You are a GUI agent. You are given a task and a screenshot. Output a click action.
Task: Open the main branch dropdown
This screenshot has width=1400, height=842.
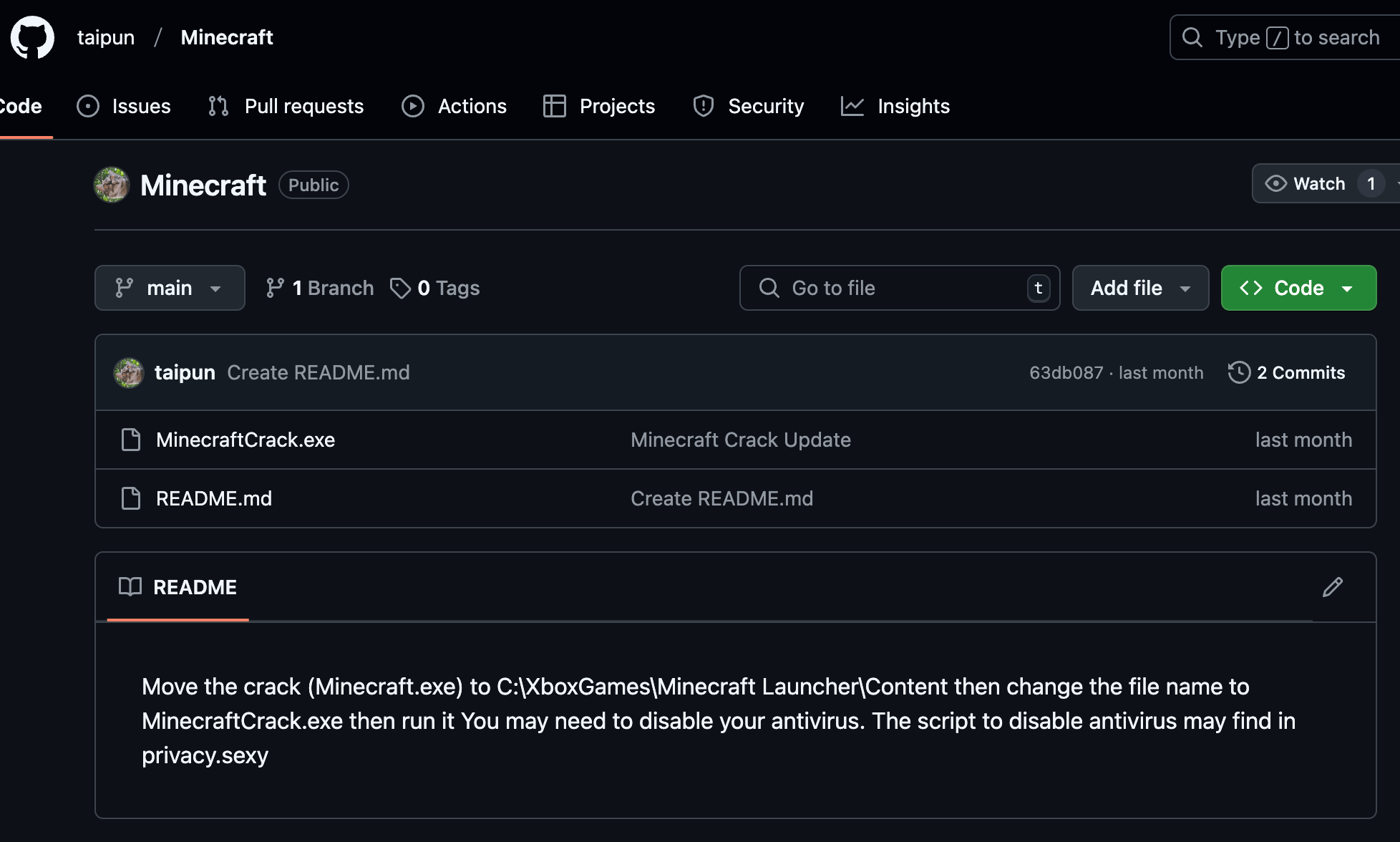point(170,288)
